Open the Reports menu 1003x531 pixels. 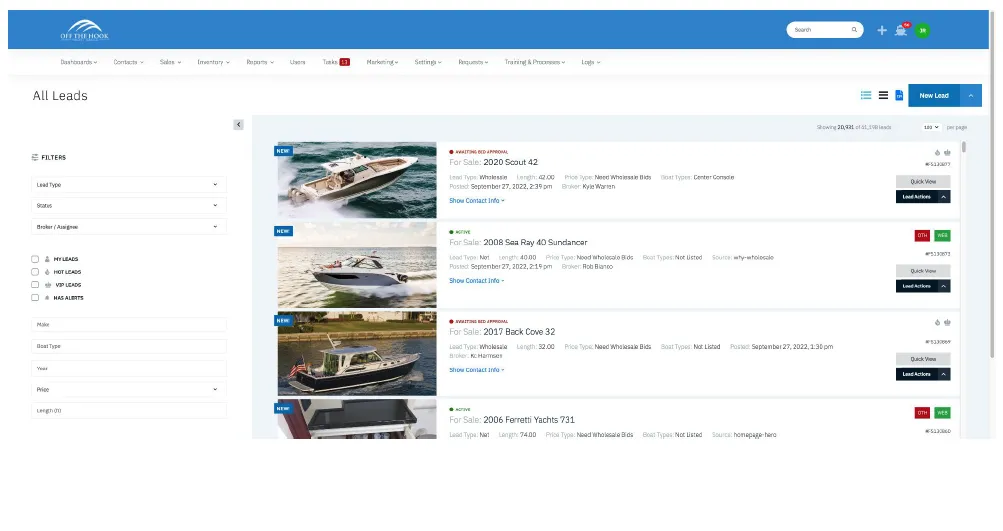click(x=260, y=62)
